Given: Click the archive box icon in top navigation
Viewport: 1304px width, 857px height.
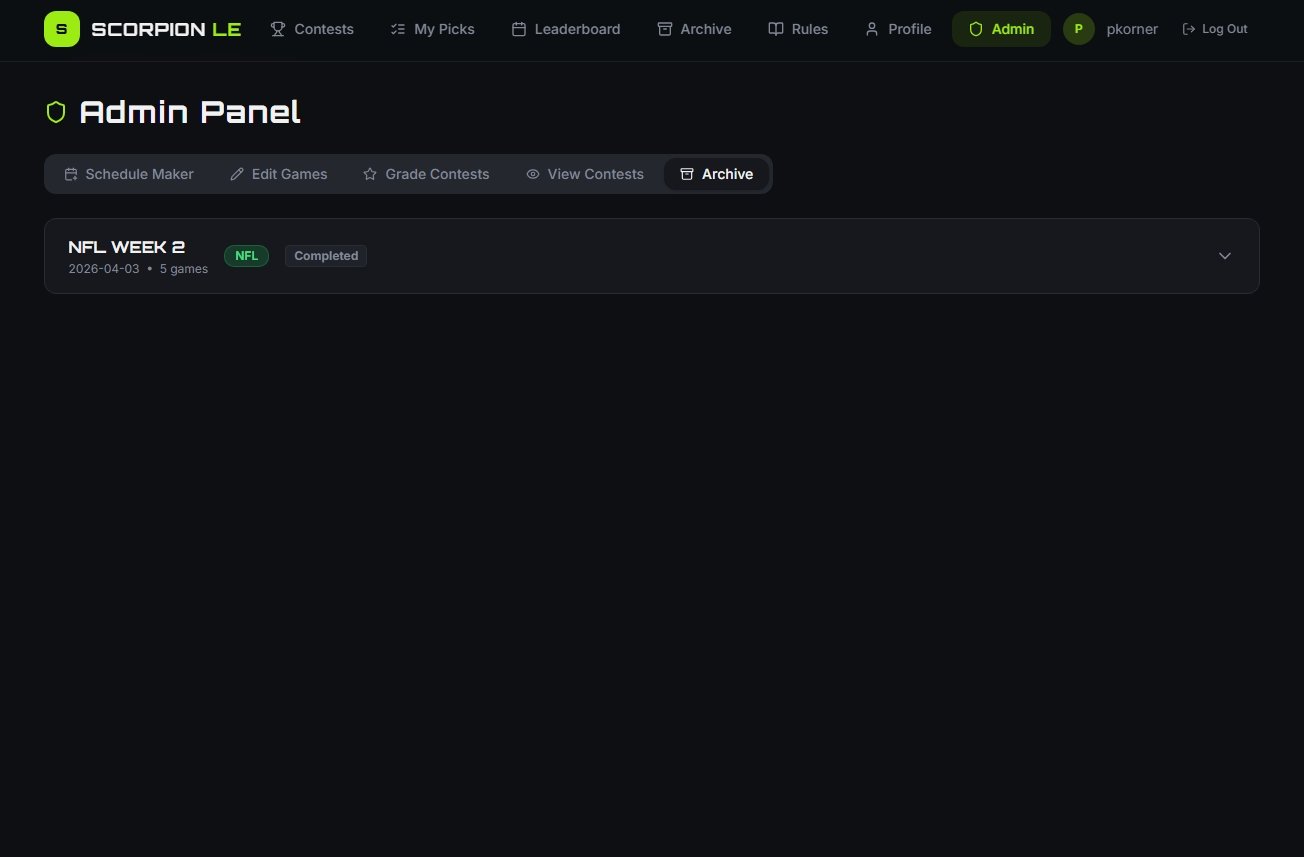Looking at the screenshot, I should click(665, 29).
